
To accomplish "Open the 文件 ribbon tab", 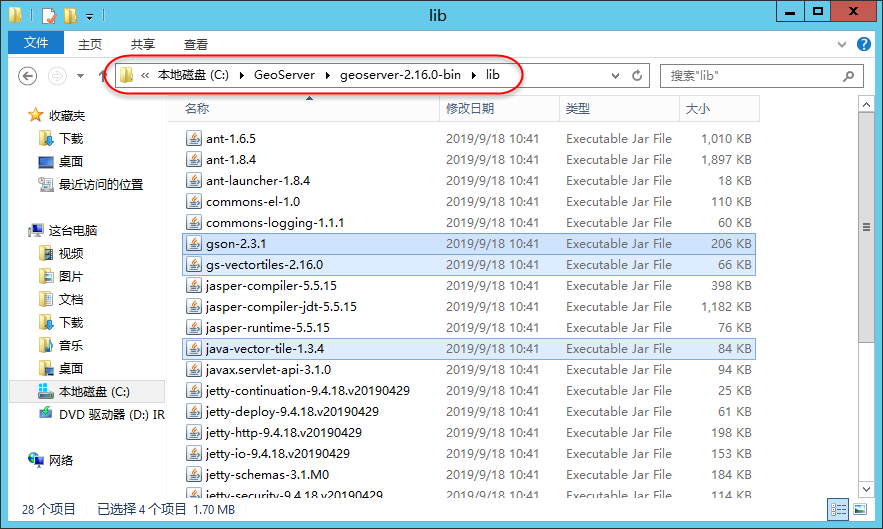I will 36,43.
